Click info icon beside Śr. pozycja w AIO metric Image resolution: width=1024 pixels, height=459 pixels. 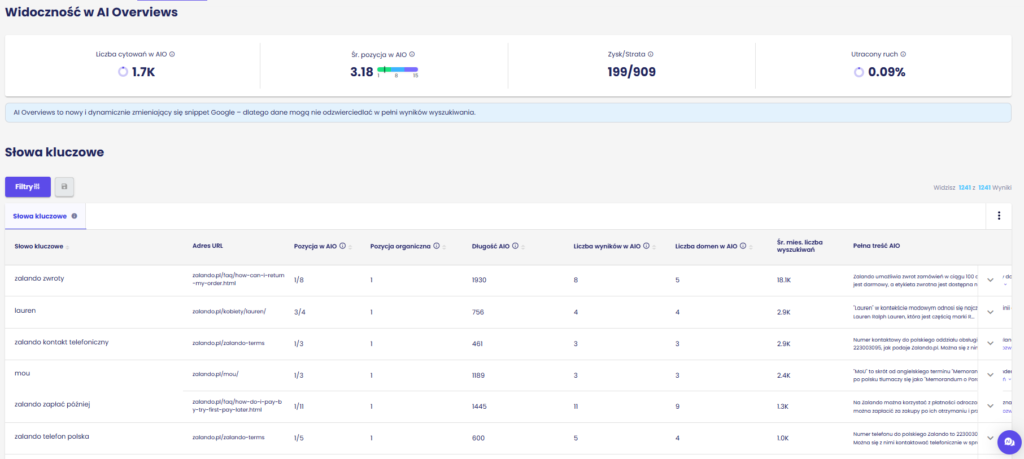point(412,55)
